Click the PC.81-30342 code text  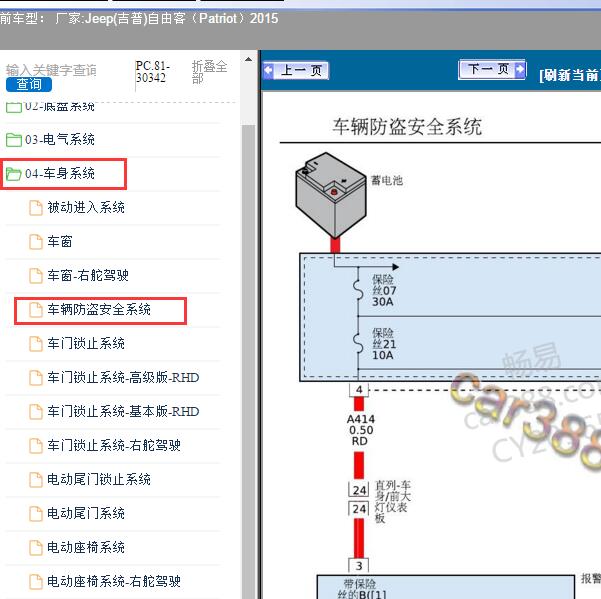pos(152,72)
